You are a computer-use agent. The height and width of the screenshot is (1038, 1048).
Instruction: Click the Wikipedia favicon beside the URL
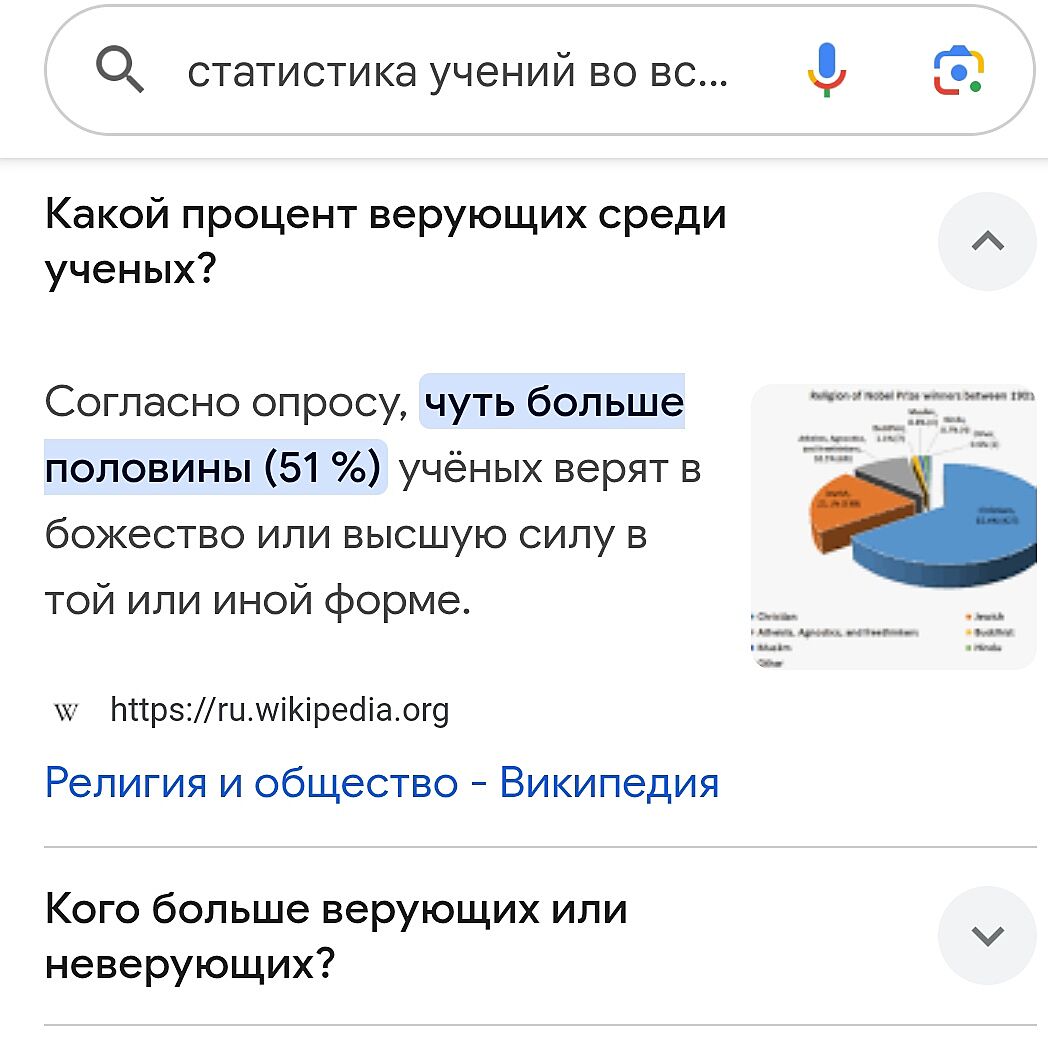66,711
